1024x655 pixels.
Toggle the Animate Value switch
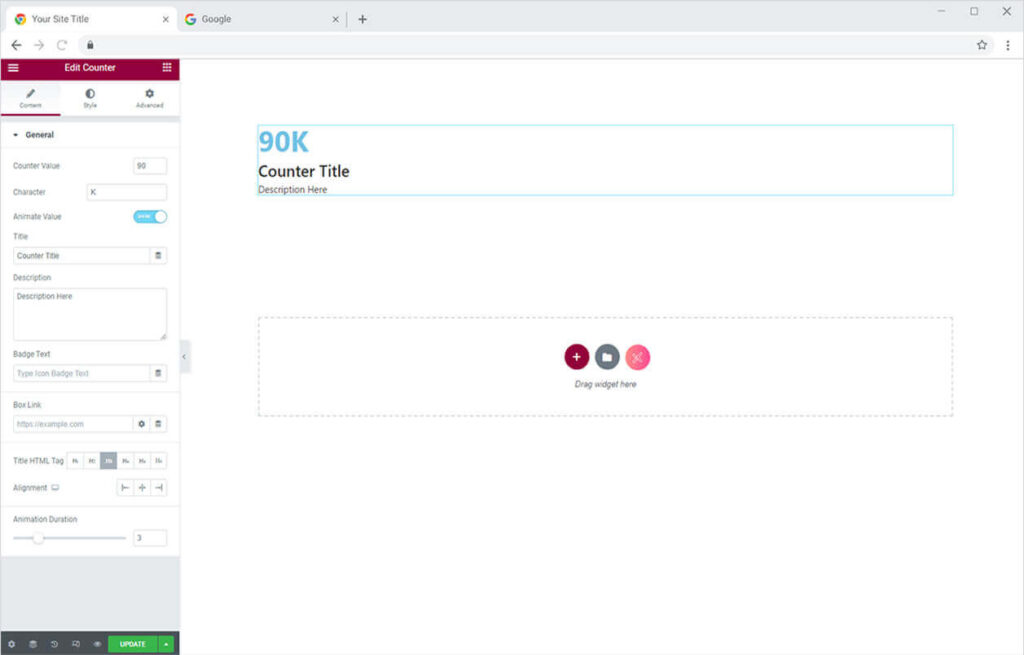(150, 217)
